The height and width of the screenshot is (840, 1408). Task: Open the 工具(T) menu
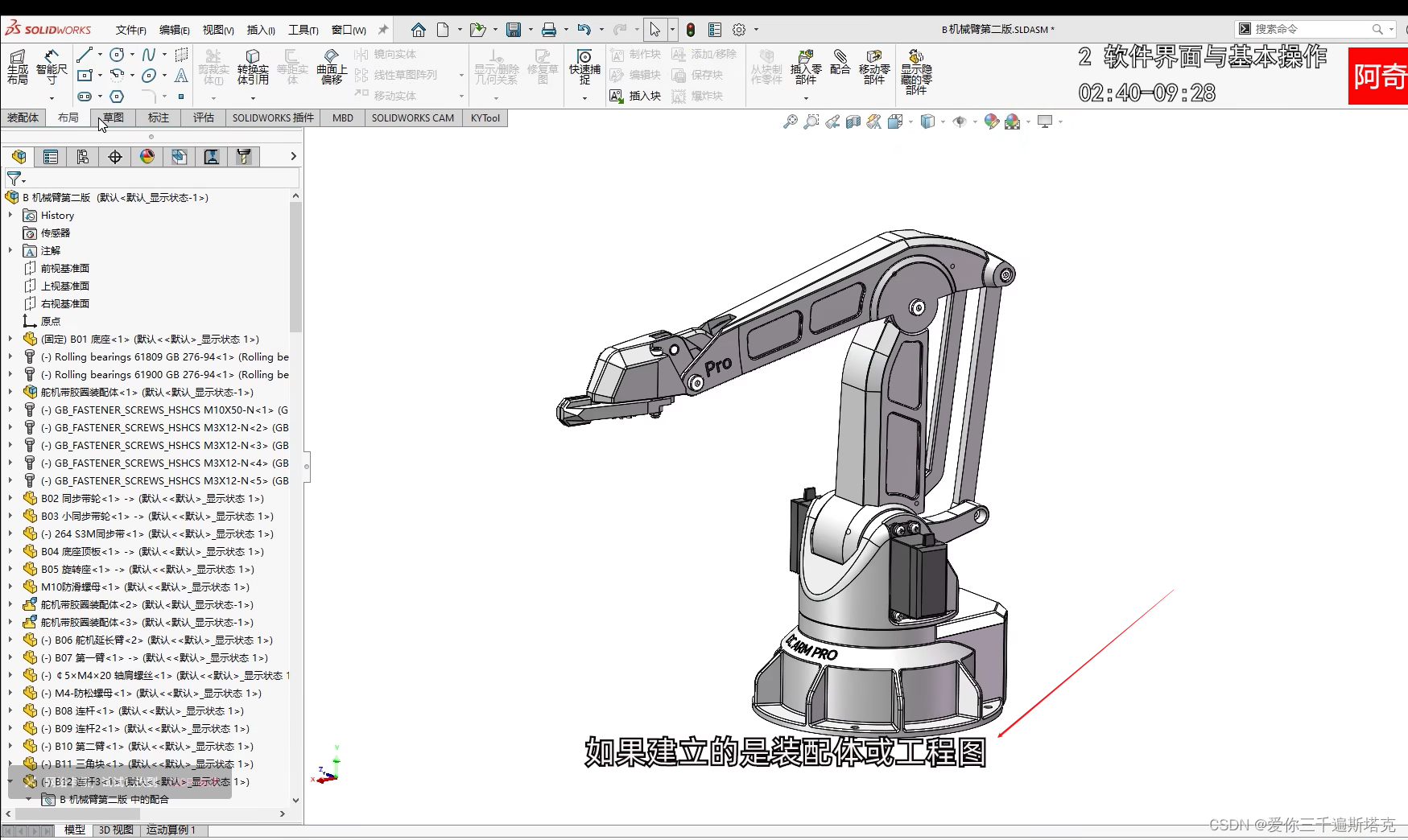[303, 30]
